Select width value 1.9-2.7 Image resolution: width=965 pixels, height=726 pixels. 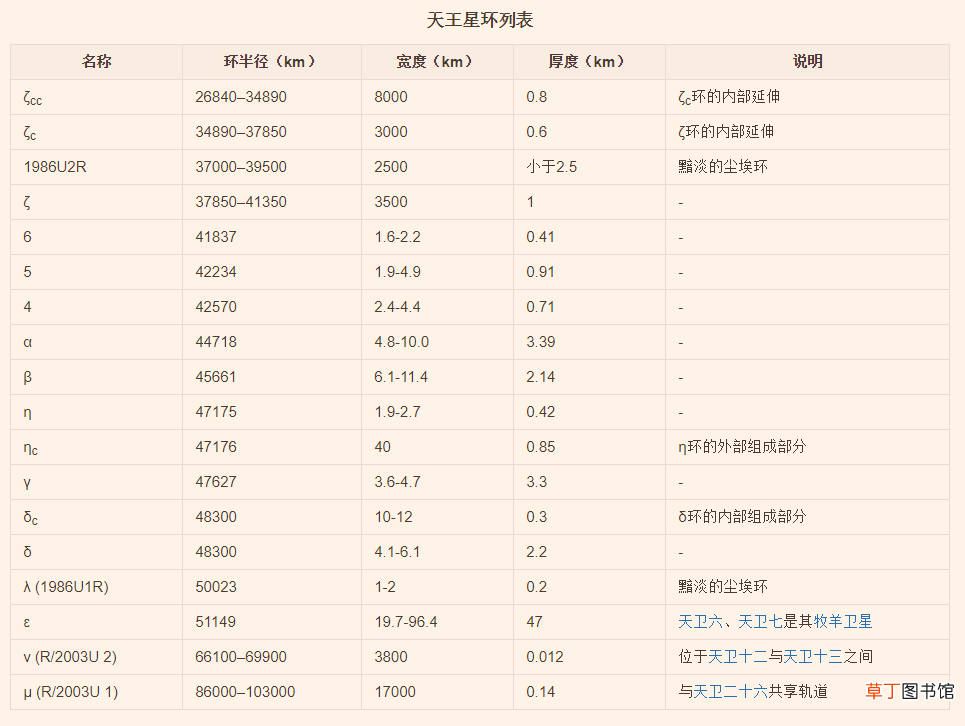pos(398,412)
